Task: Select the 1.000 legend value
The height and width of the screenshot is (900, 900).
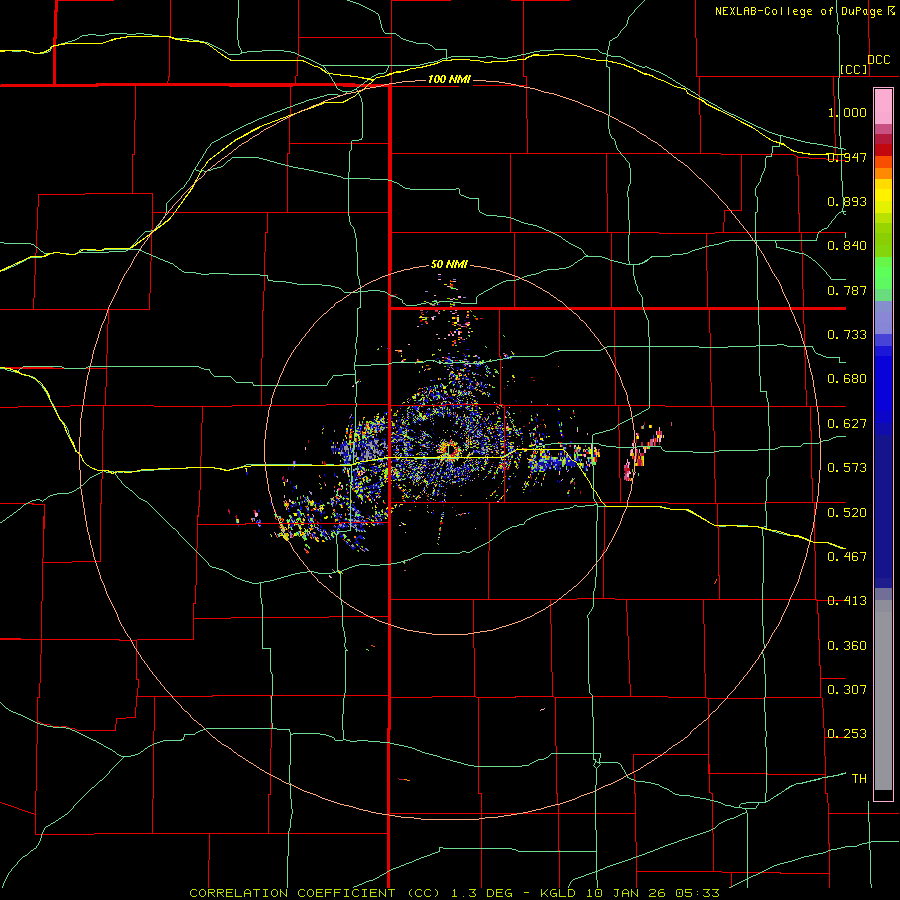Action: (x=847, y=112)
